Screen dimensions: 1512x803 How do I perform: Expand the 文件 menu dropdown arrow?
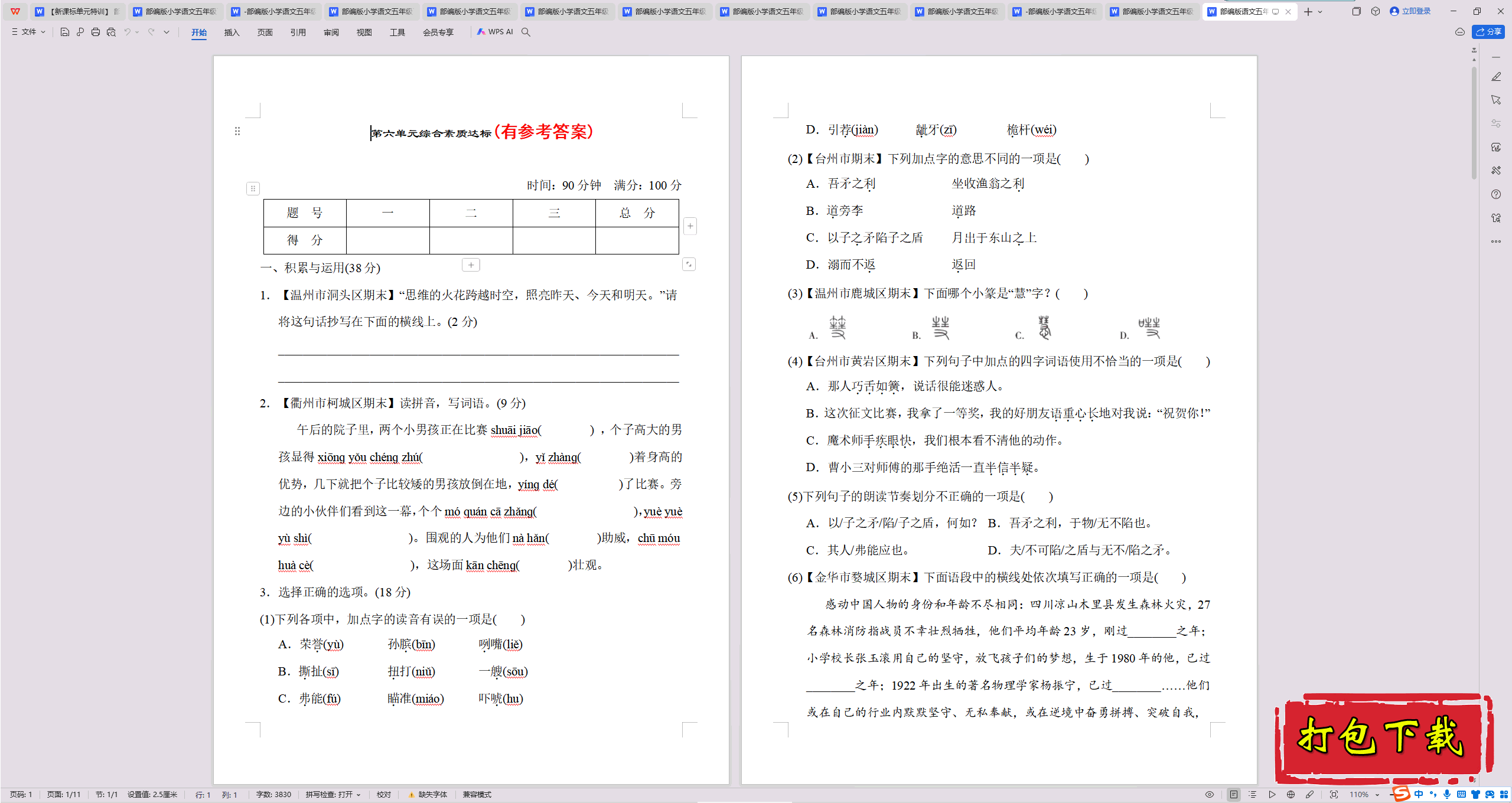click(x=43, y=32)
